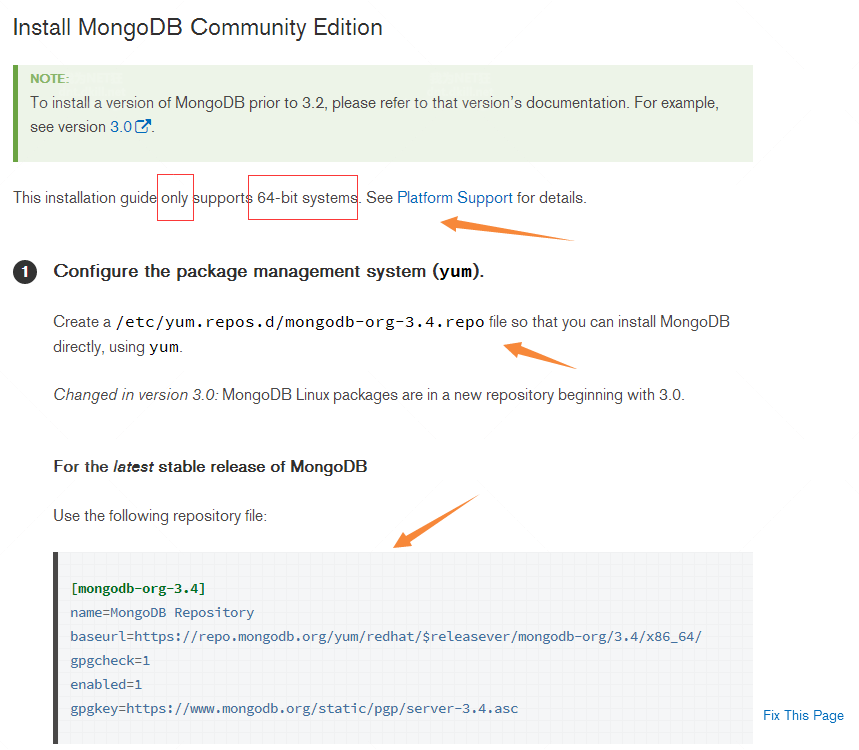Click the Install MongoDB Community Edition heading
This screenshot has width=859, height=750.
[x=197, y=28]
